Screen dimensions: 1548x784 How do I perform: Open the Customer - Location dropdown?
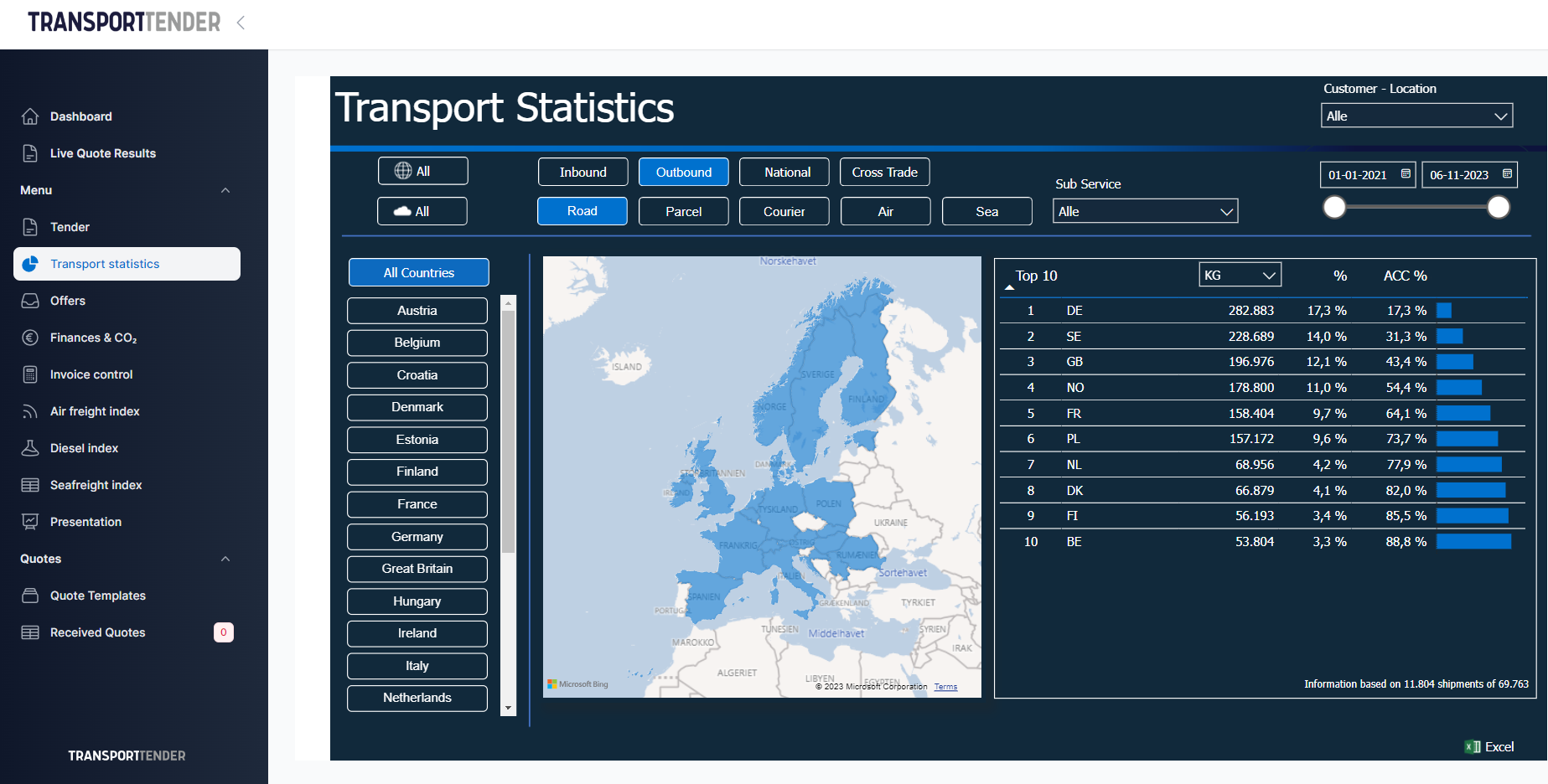1416,116
